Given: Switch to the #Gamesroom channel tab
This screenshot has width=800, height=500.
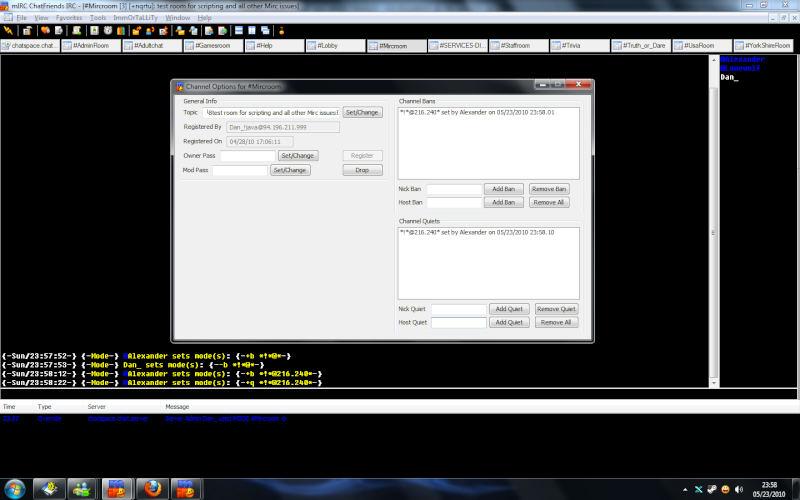Looking at the screenshot, I should [x=213, y=45].
